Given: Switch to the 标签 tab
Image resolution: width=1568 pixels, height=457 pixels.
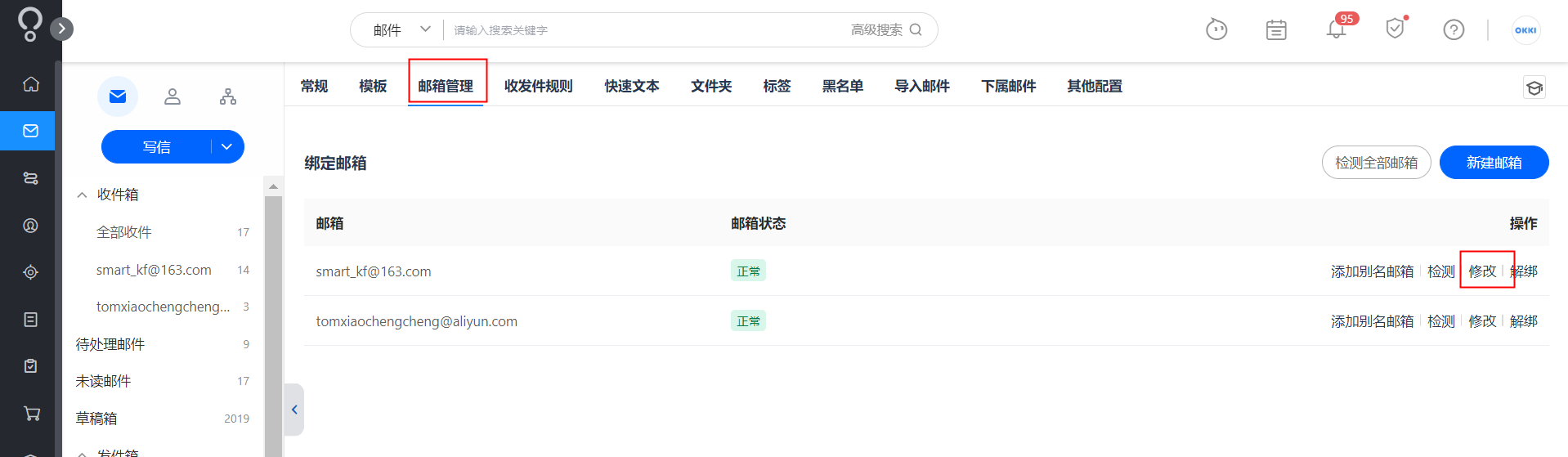Looking at the screenshot, I should (777, 86).
